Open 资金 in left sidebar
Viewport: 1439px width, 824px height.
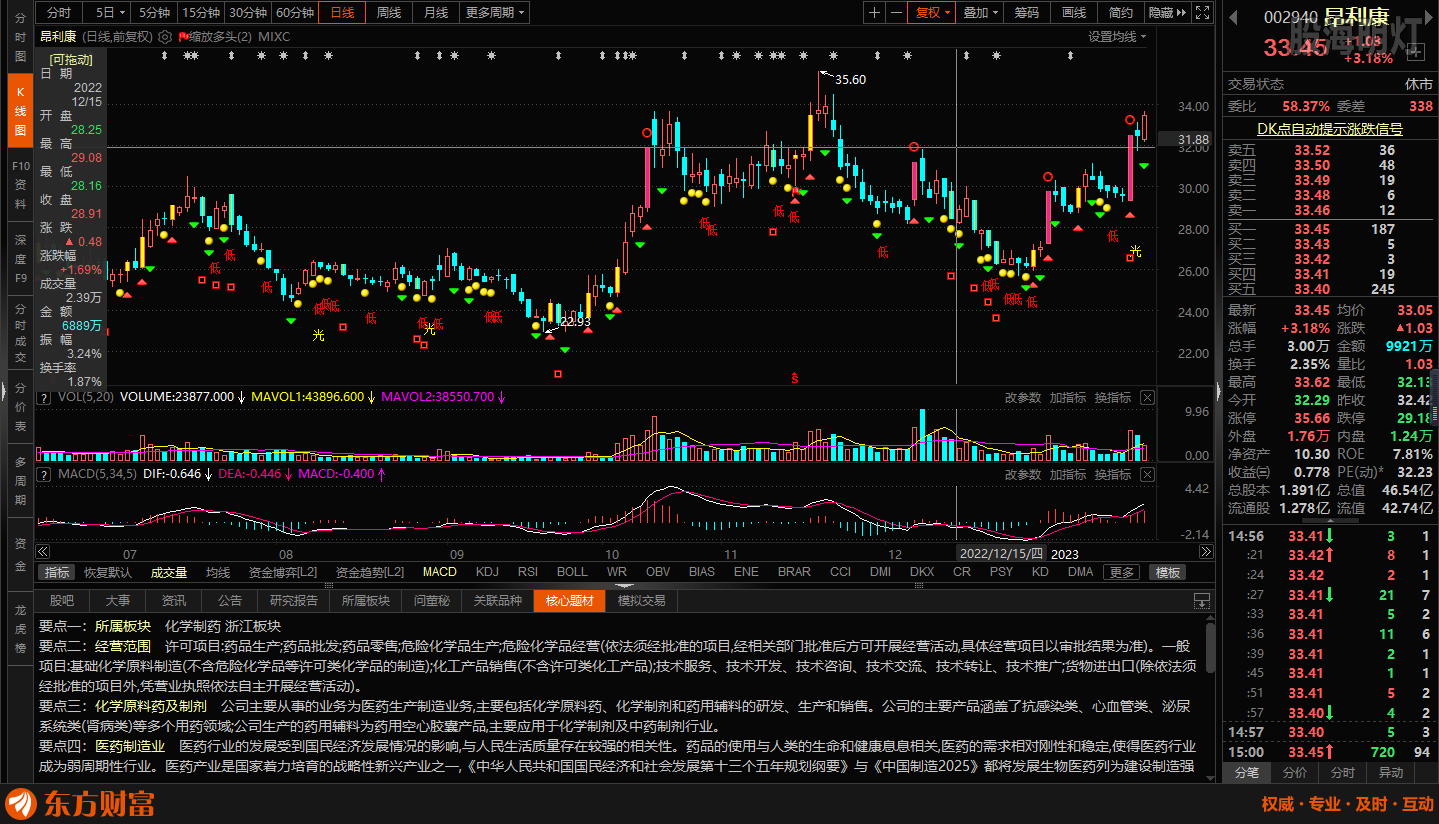pyautogui.click(x=20, y=555)
